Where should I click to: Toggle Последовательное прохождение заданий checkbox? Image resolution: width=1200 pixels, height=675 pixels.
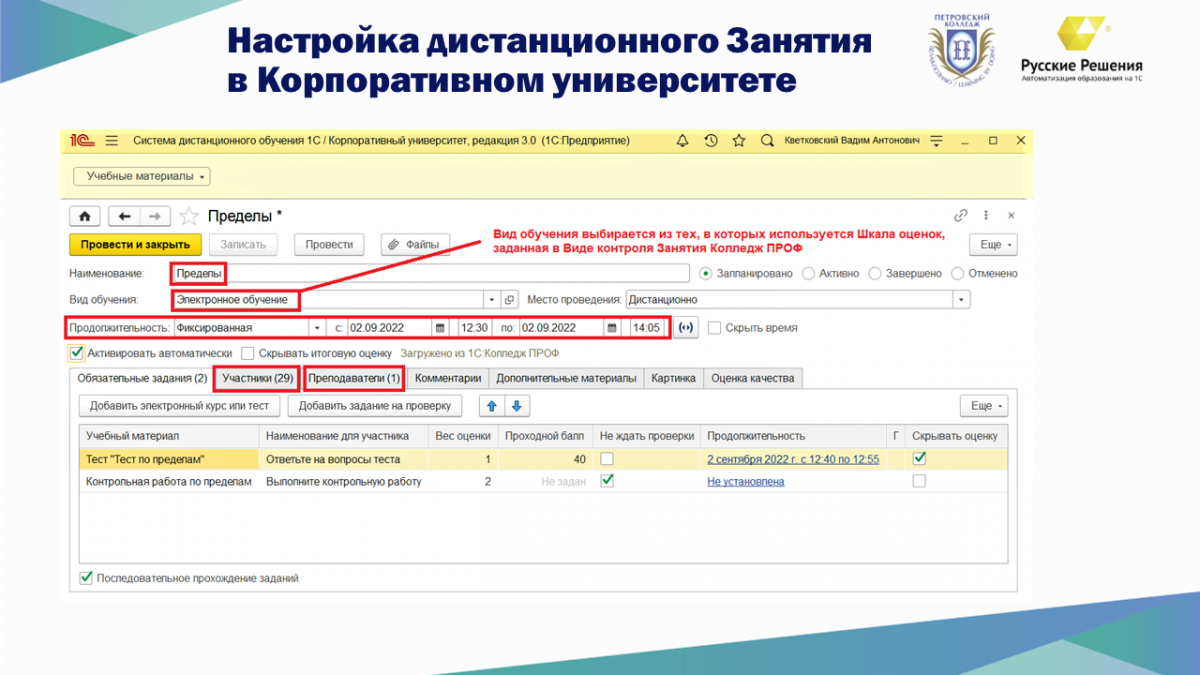(85, 578)
